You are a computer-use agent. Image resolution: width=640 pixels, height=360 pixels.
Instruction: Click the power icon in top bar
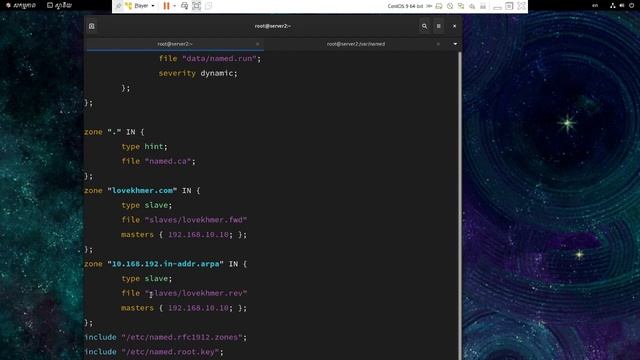631,5
